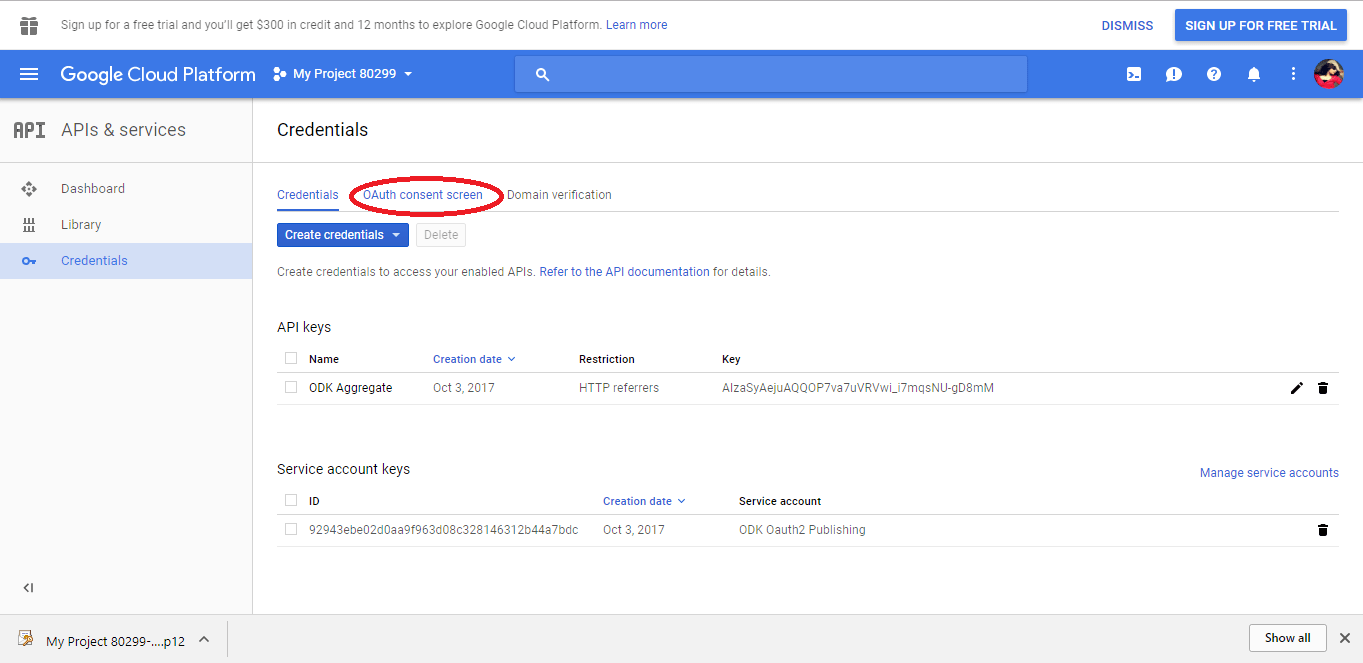The width and height of the screenshot is (1363, 663).
Task: Delete the ODK Aggregate API key
Action: click(1323, 388)
